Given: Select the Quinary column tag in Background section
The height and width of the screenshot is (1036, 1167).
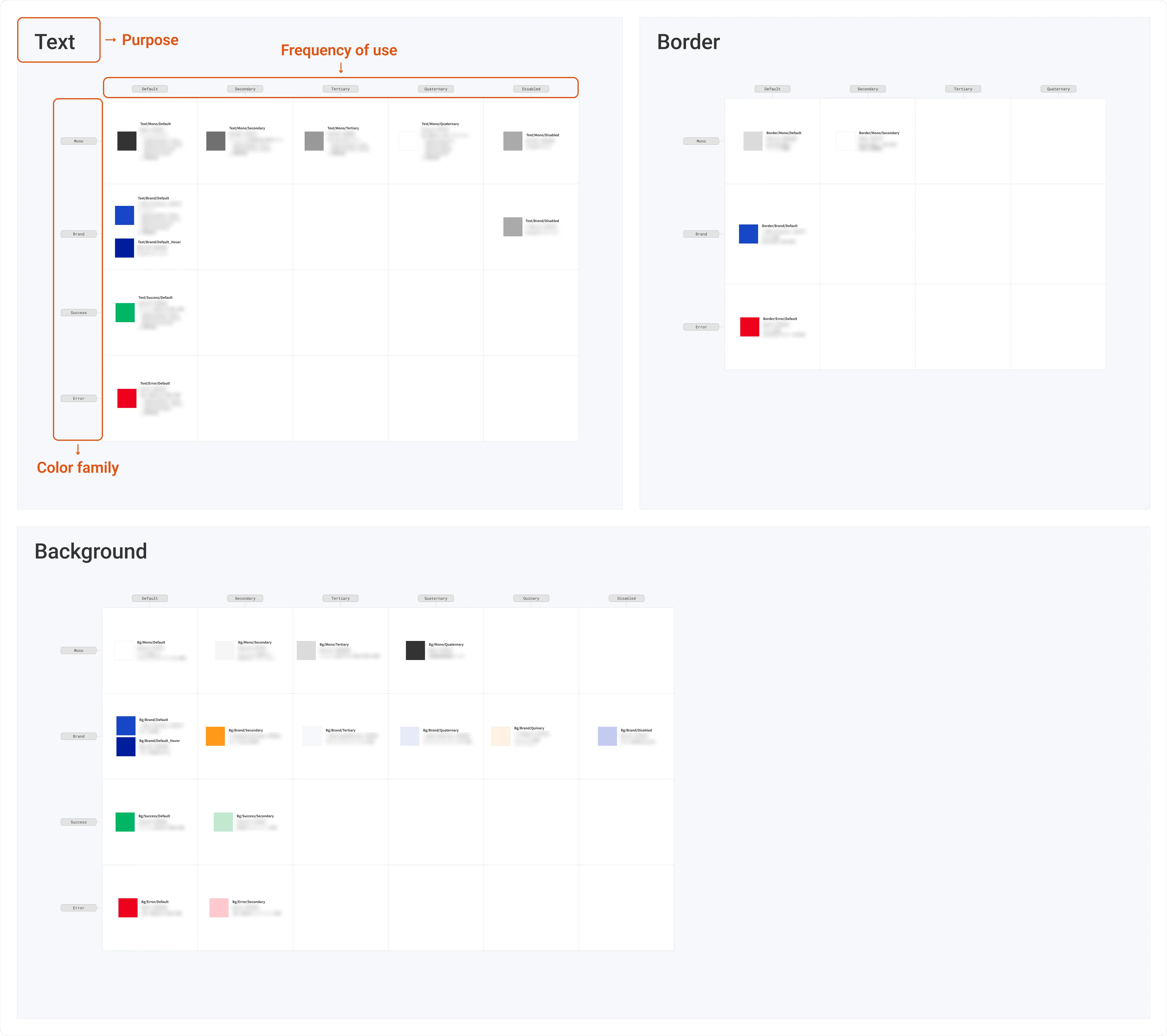Looking at the screenshot, I should 531,598.
